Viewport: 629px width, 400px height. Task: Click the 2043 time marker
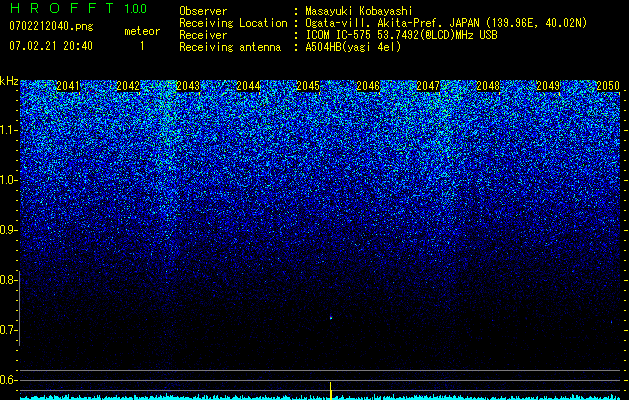click(x=188, y=86)
